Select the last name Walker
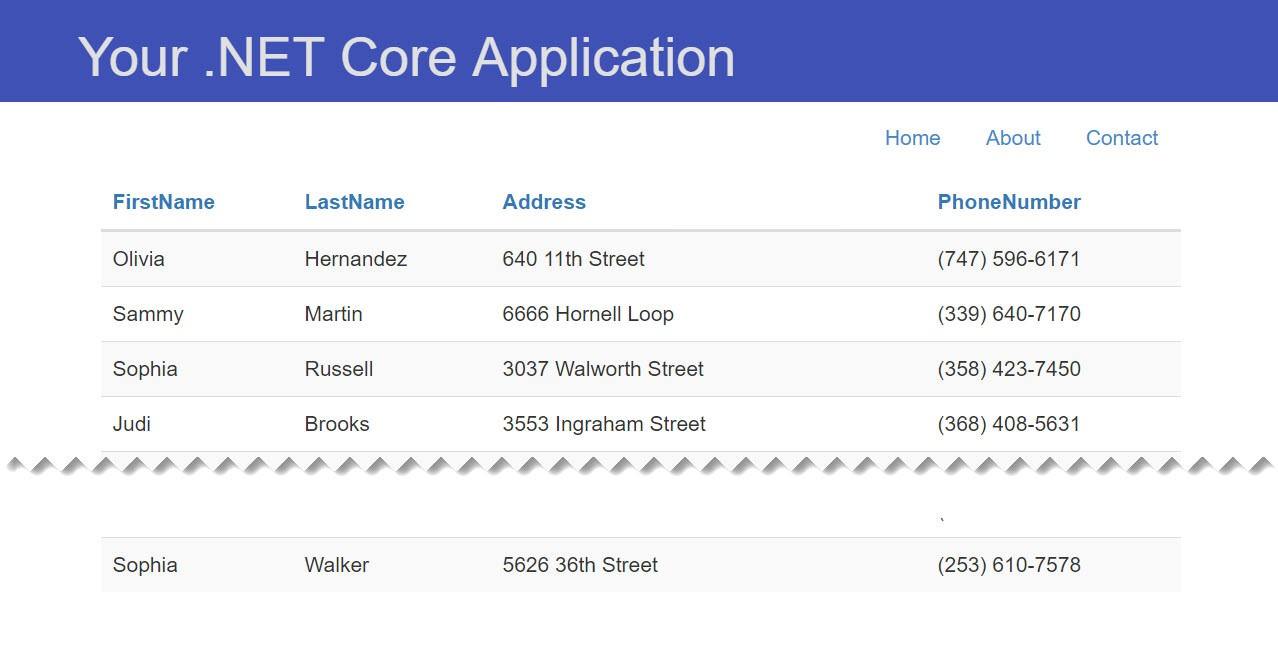Image resolution: width=1278 pixels, height=670 pixels. 337,565
